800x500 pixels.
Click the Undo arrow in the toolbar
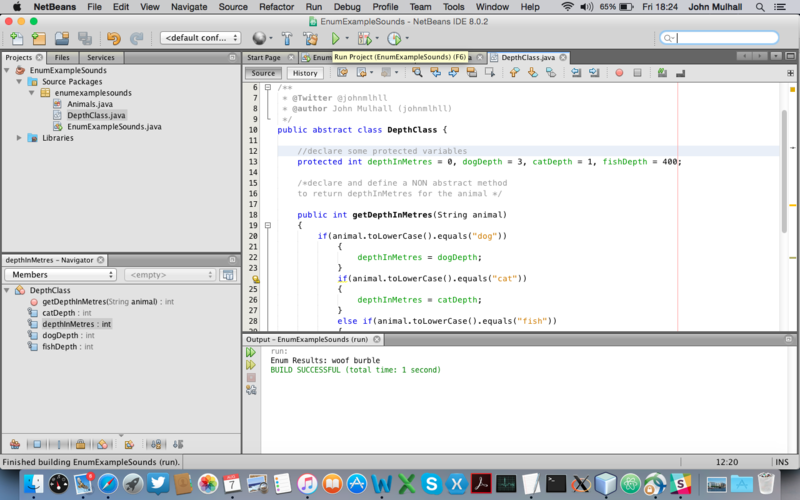[113, 38]
